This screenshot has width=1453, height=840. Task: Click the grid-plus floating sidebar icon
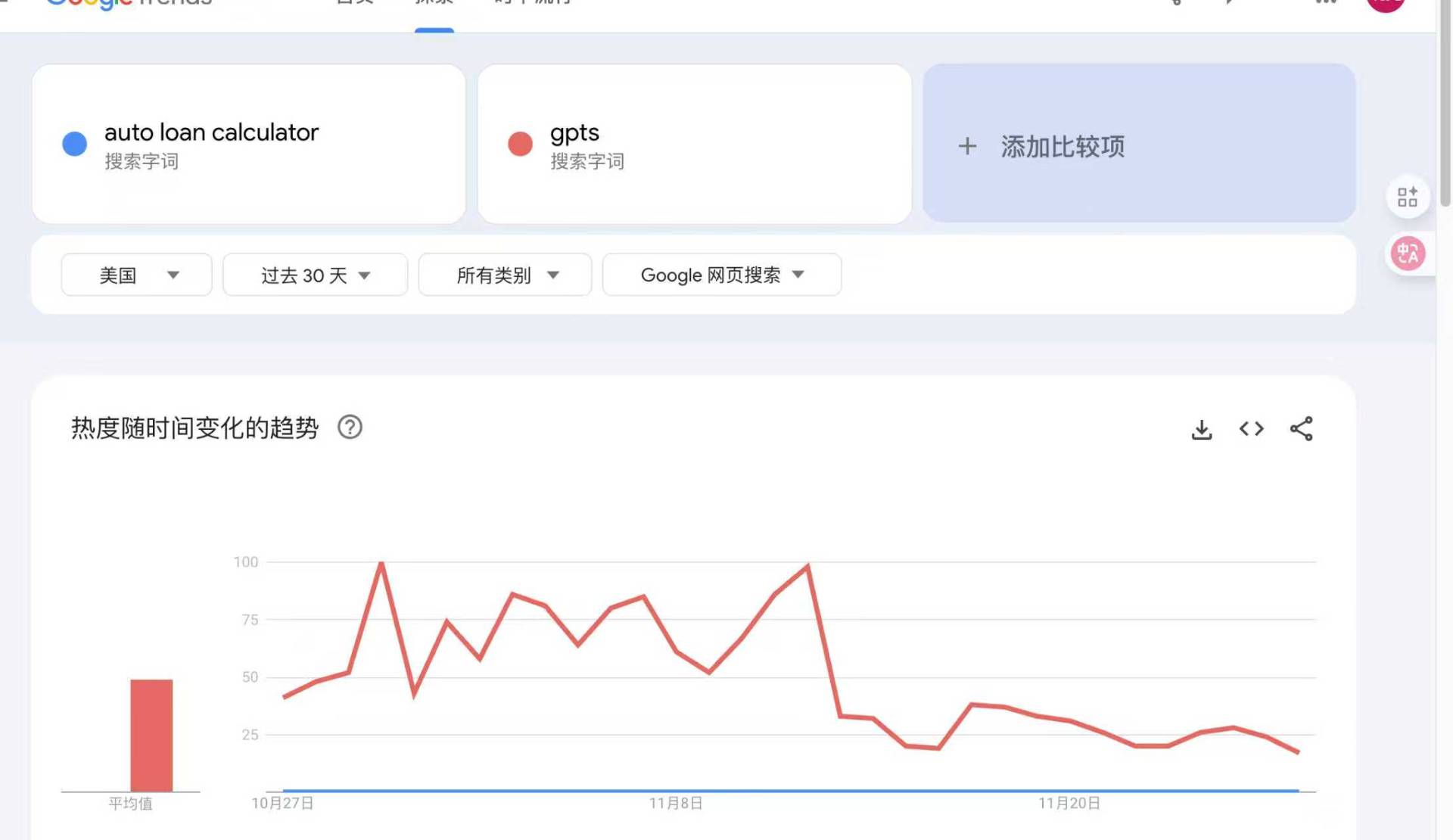(x=1408, y=198)
